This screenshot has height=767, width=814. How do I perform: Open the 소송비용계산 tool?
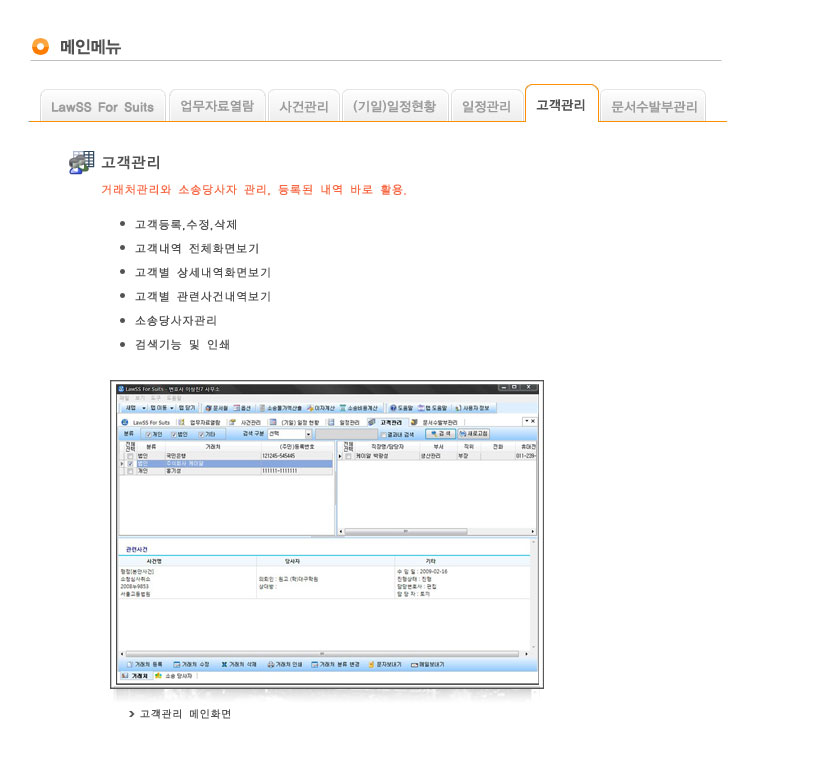(359, 408)
